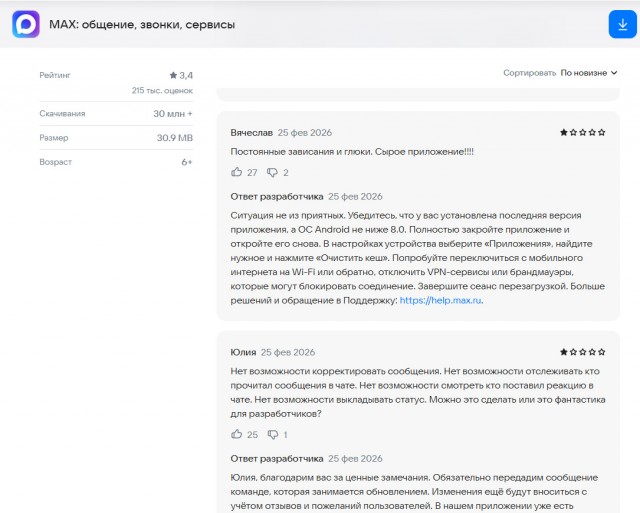The height and width of the screenshot is (513, 640).
Task: Click the 'Размер' row label
Action: [x=53, y=138]
